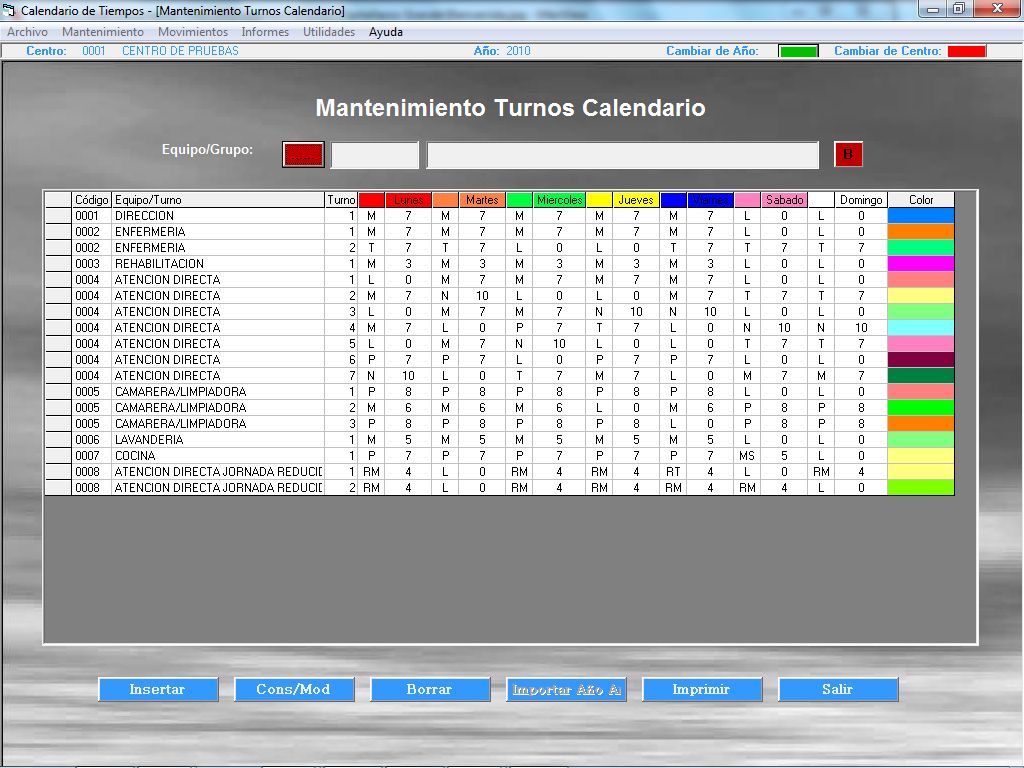Click the red B button beside description field
Viewport: 1024px width, 768px height.
point(848,154)
